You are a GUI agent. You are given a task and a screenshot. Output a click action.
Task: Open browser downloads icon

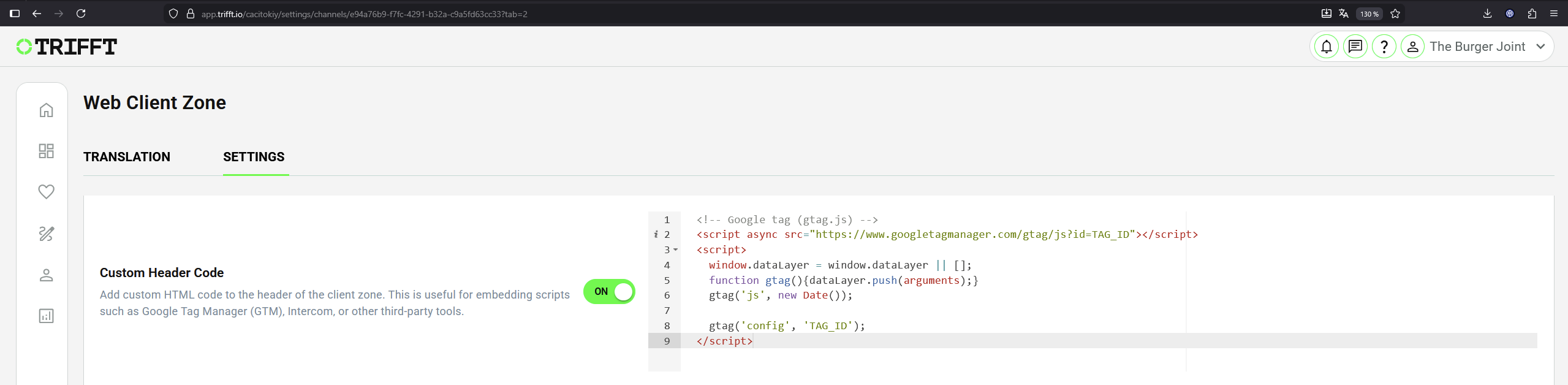(1487, 13)
